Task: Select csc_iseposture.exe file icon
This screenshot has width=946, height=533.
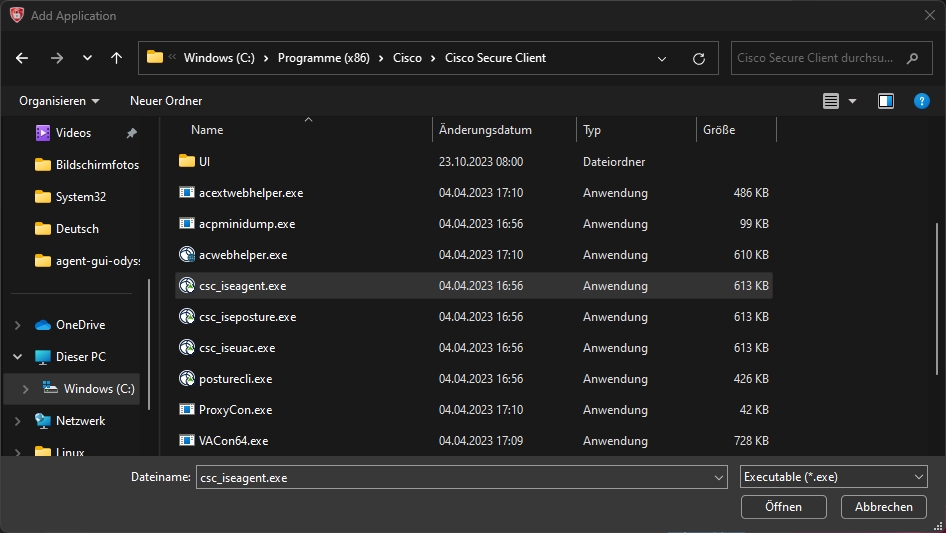Action: pyautogui.click(x=187, y=316)
